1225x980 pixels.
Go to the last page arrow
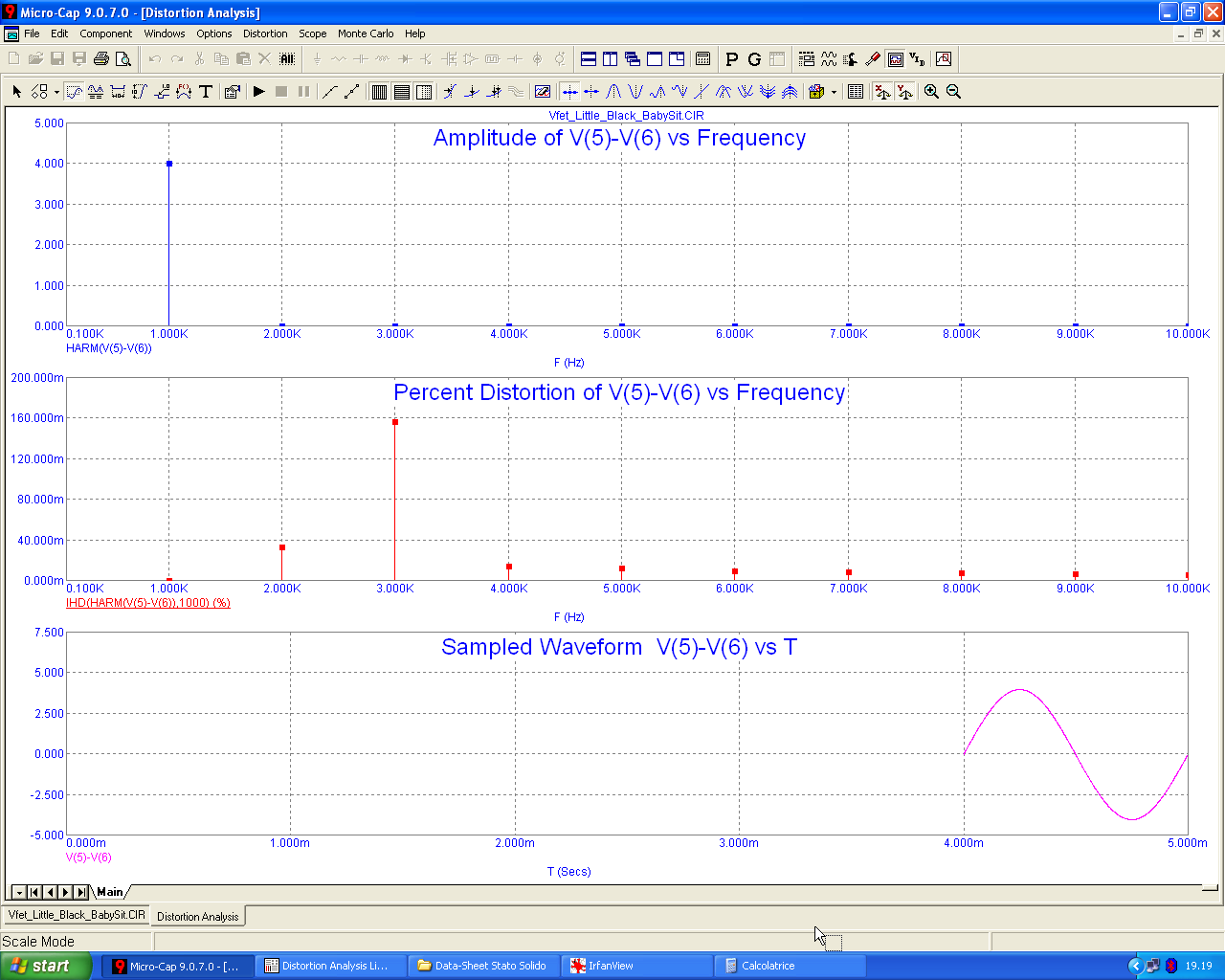click(x=81, y=892)
